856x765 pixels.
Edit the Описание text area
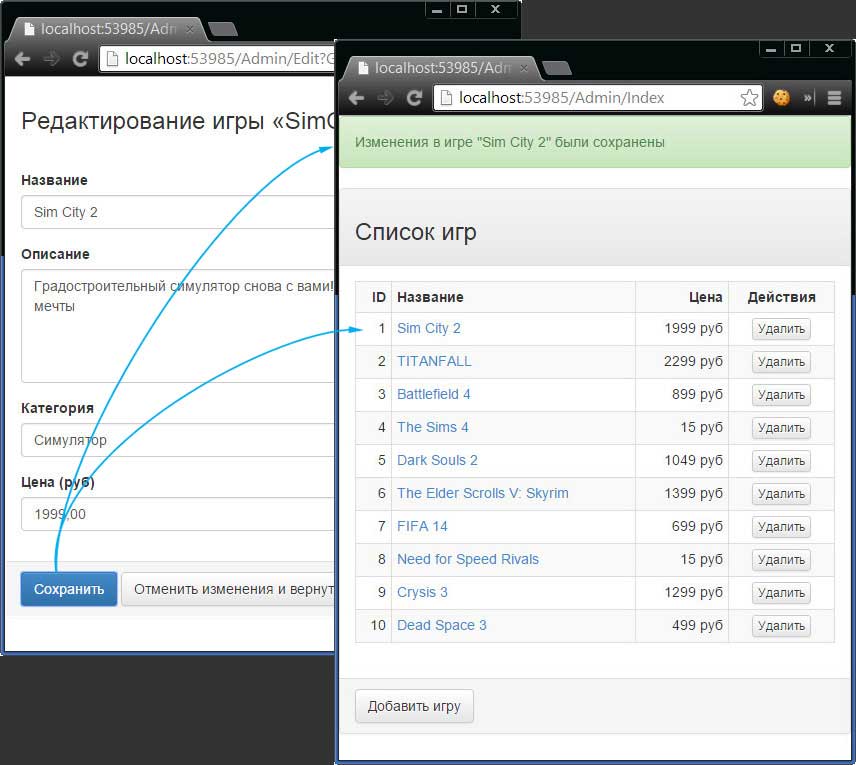178,326
